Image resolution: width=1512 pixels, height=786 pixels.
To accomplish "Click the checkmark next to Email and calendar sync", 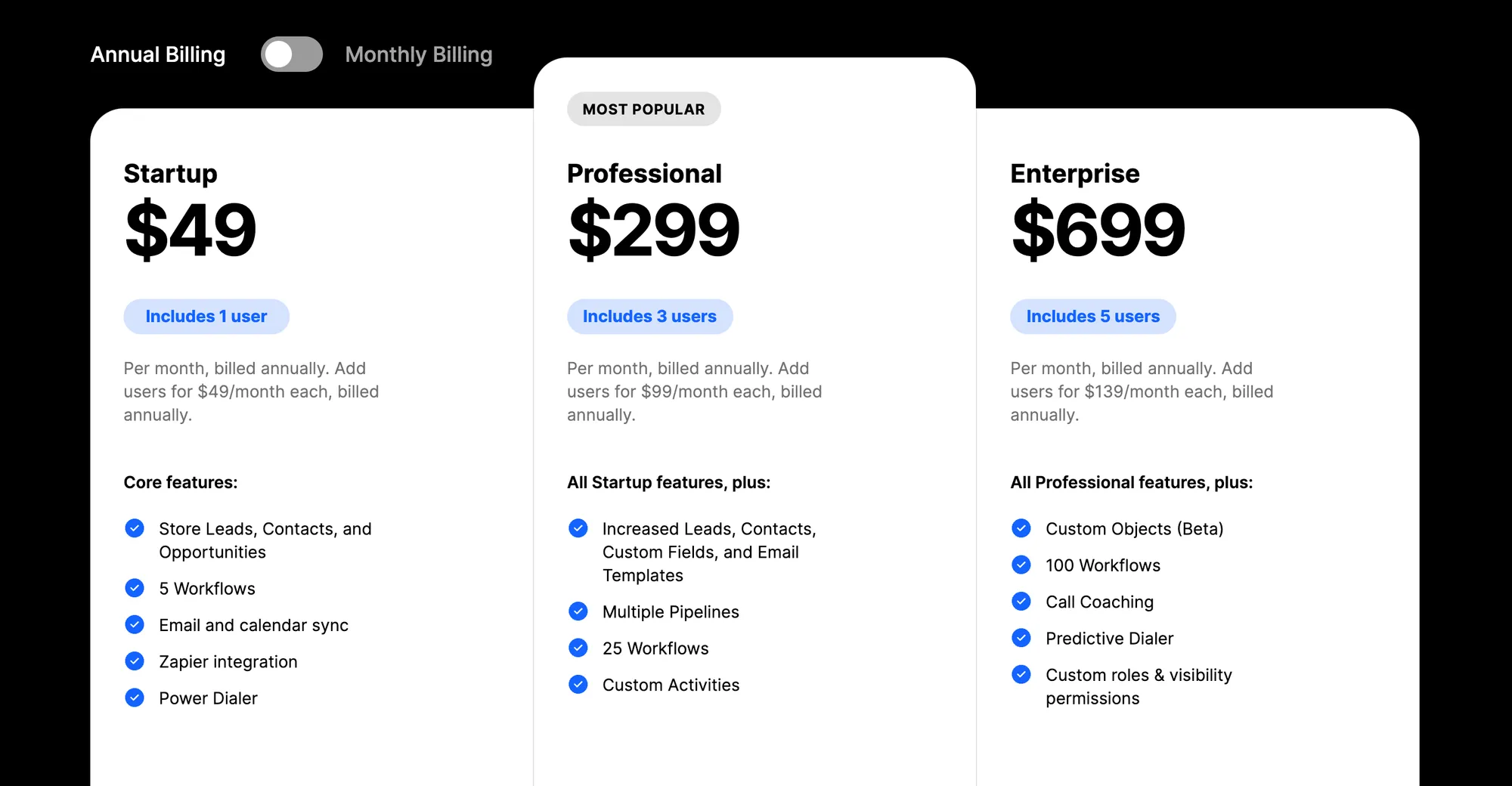I will (135, 624).
